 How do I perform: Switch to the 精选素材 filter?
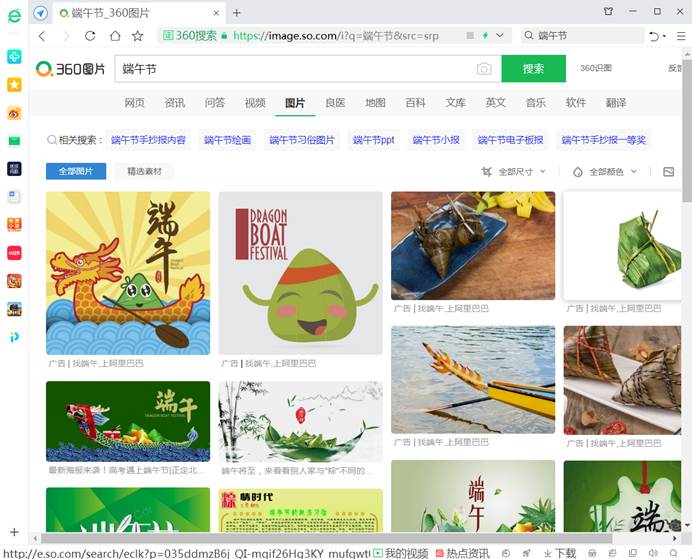click(x=145, y=171)
